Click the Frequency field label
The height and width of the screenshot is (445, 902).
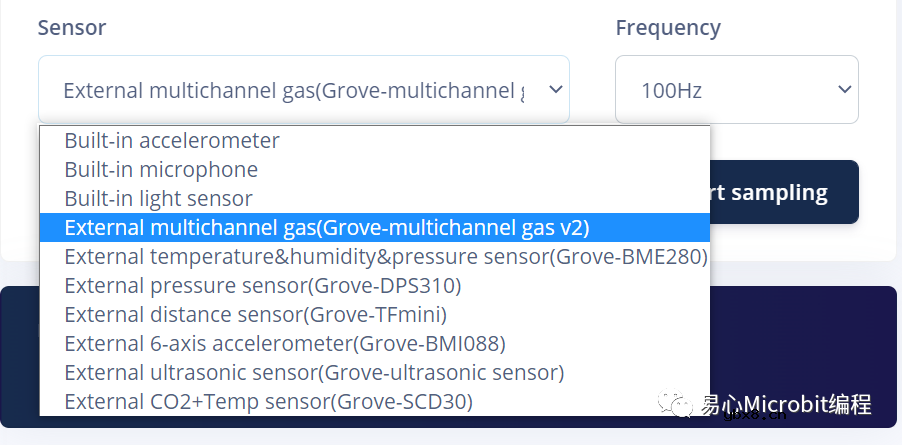pos(668,27)
